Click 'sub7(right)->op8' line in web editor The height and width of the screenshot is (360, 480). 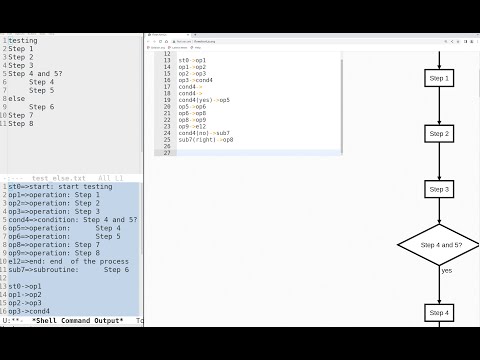click(206, 140)
